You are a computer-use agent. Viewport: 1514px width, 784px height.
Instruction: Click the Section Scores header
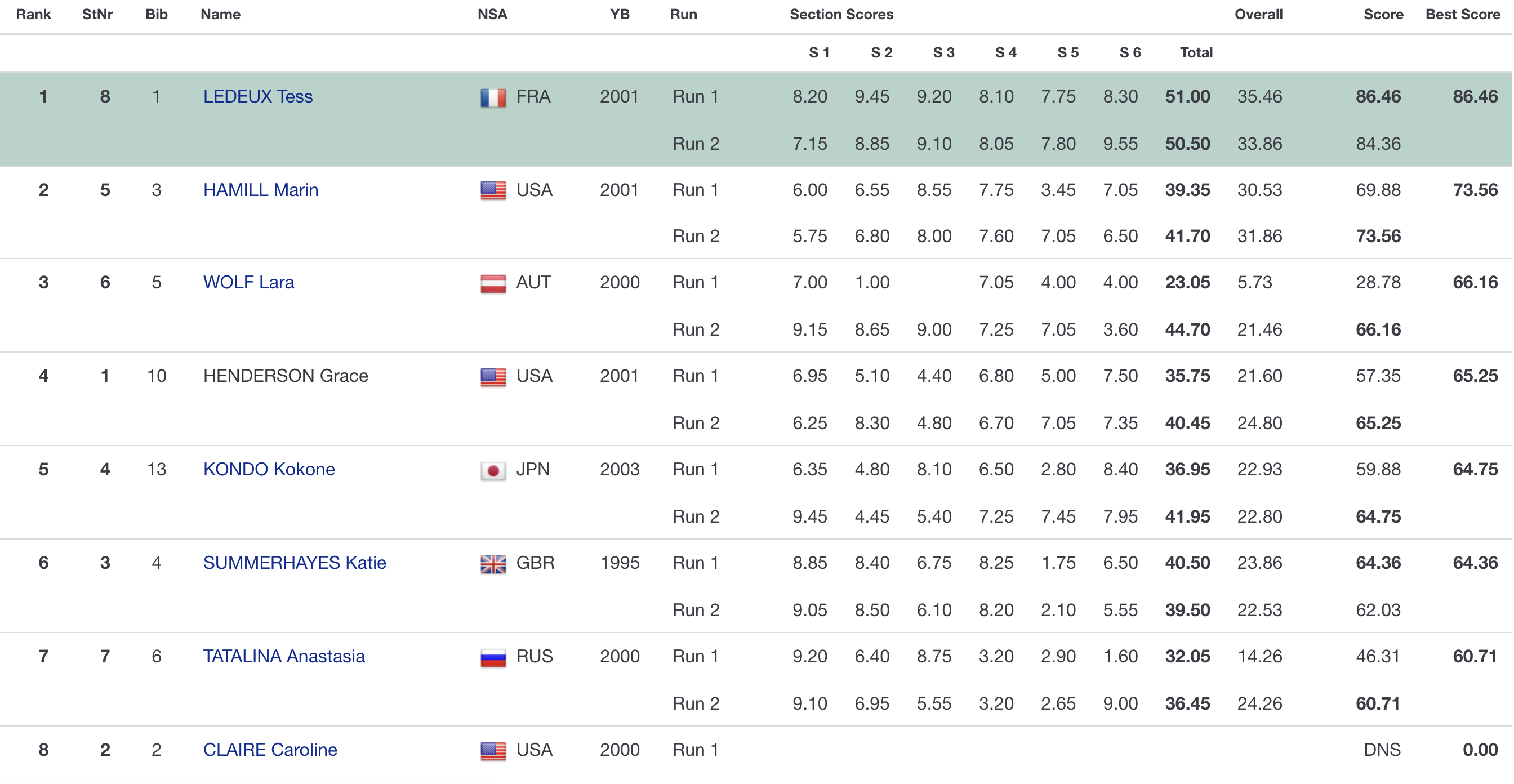(841, 15)
